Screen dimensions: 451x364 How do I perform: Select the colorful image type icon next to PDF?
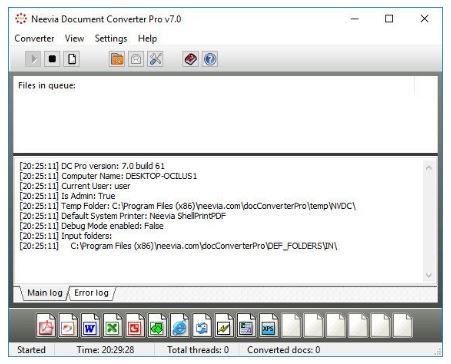(x=68, y=325)
